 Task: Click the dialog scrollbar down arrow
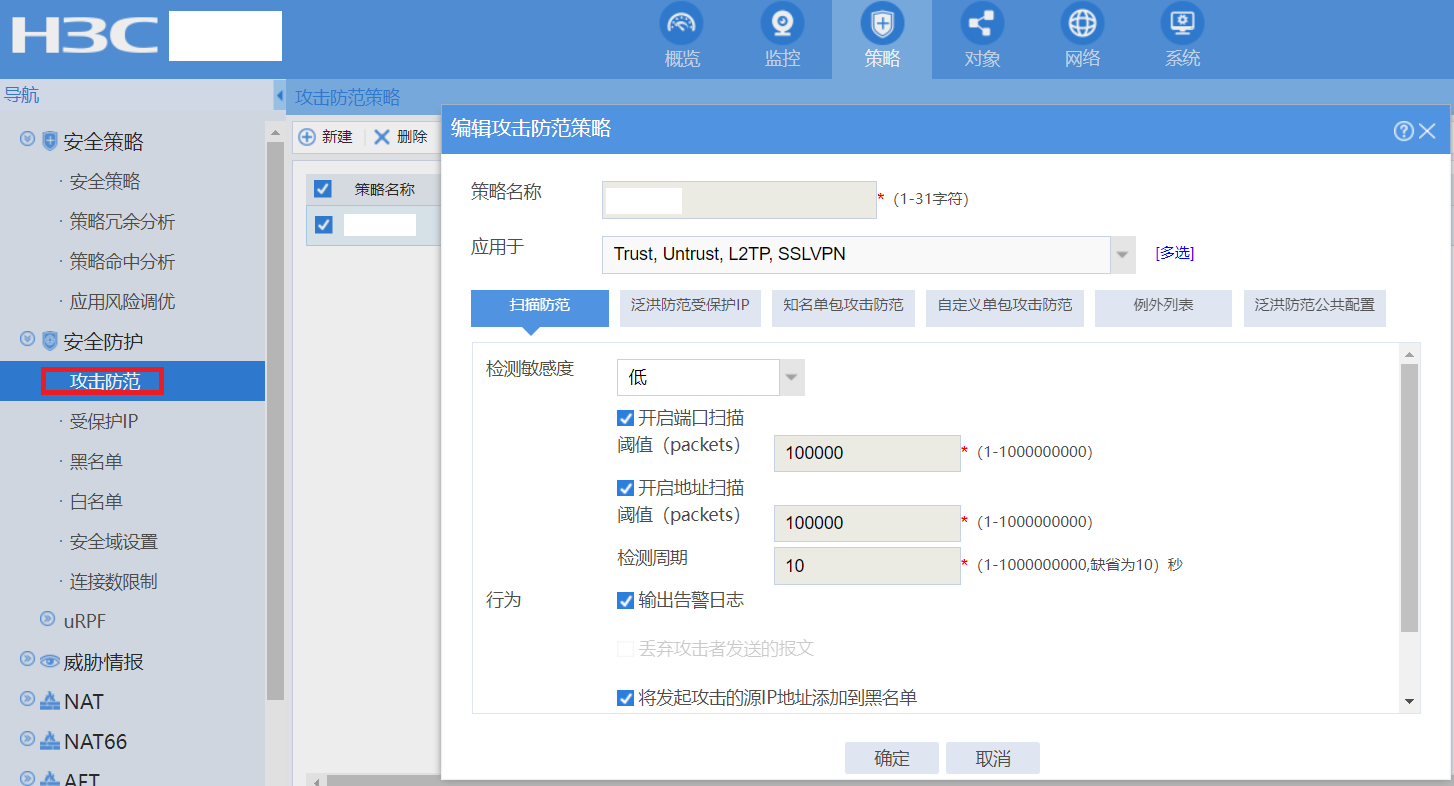pyautogui.click(x=1410, y=702)
